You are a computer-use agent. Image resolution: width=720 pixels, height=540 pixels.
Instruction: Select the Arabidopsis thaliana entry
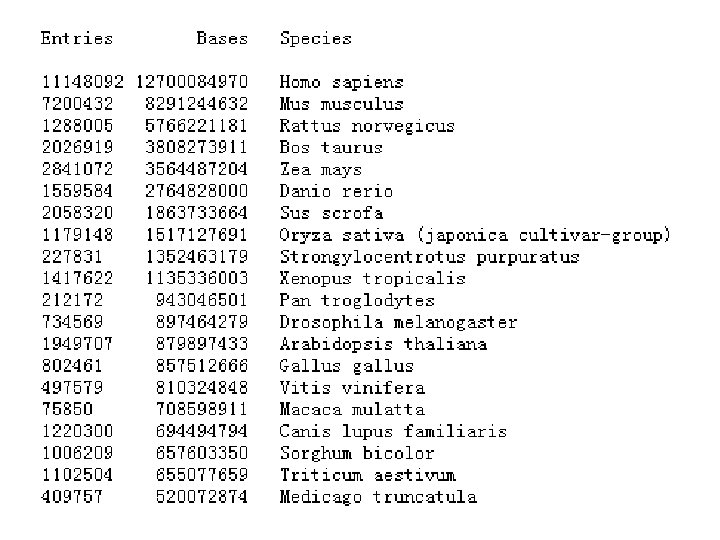[383, 344]
